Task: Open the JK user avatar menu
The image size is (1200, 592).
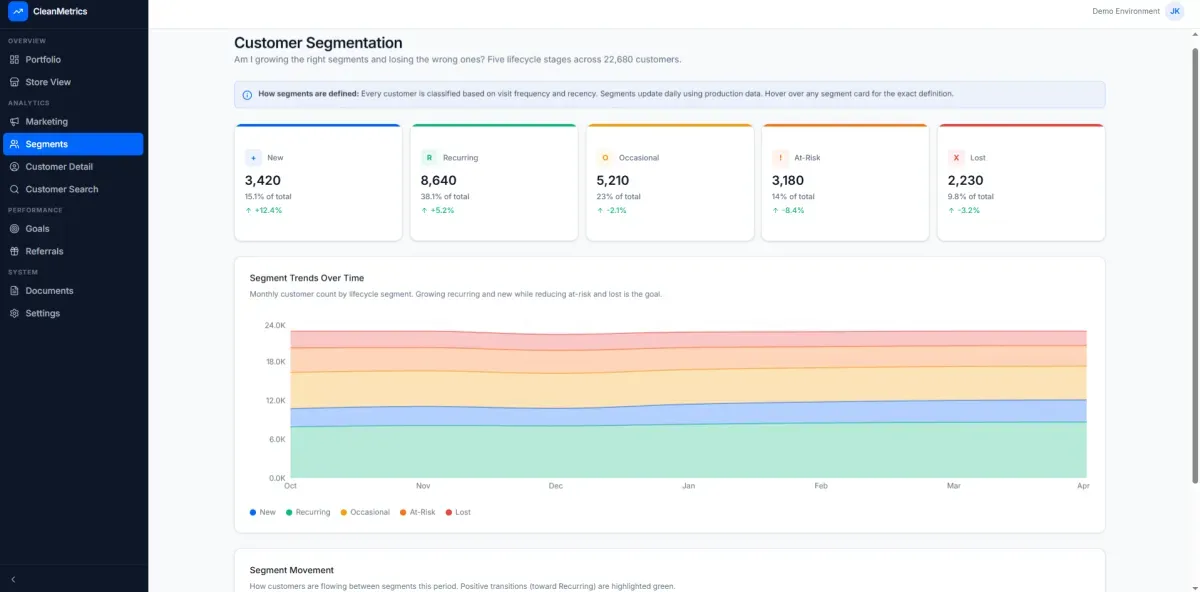Action: pyautogui.click(x=1174, y=11)
